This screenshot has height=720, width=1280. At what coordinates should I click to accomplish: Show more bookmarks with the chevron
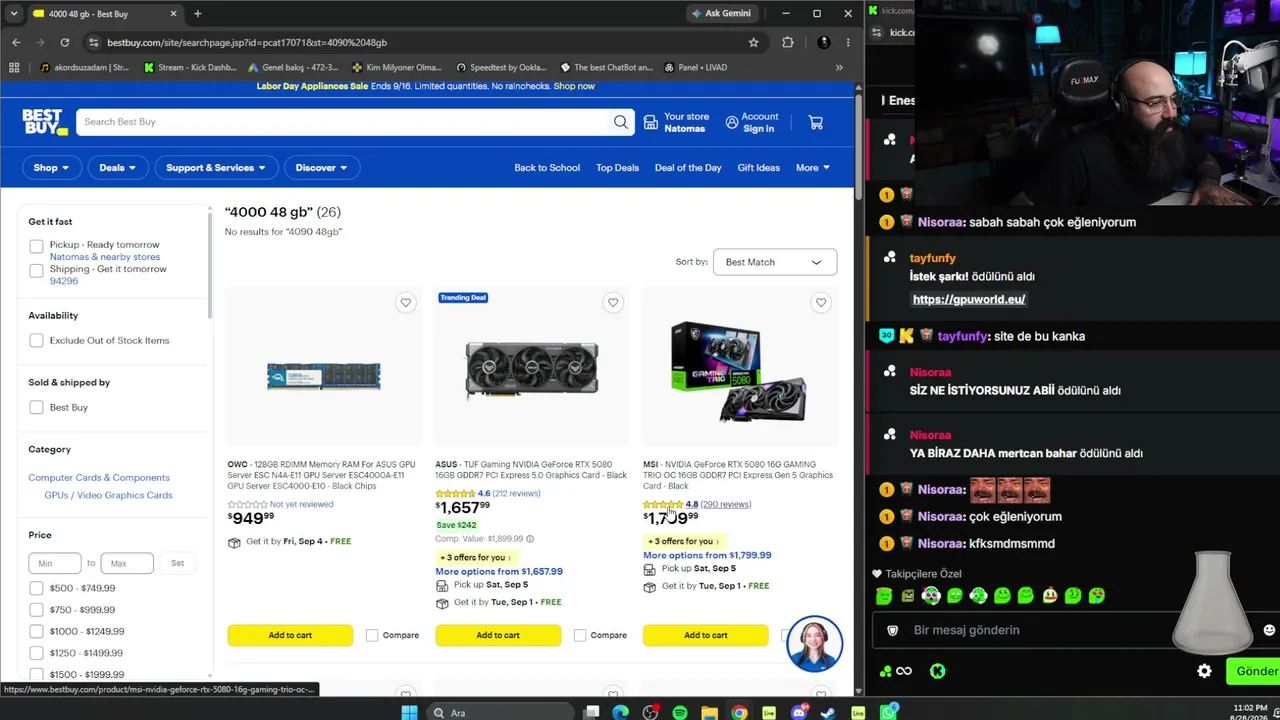839,67
